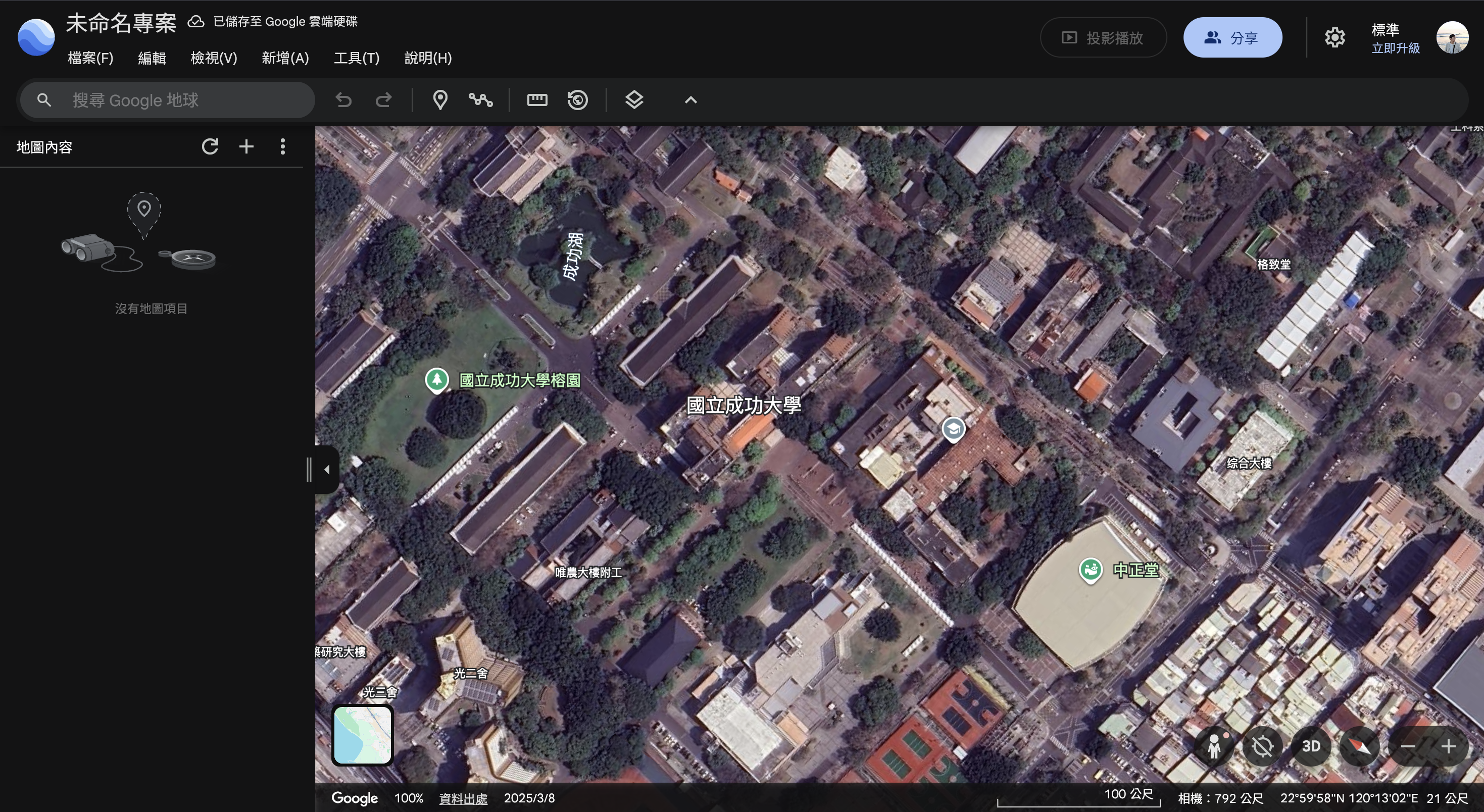Toggle the rotation lock button
1484x812 pixels.
[1262, 746]
